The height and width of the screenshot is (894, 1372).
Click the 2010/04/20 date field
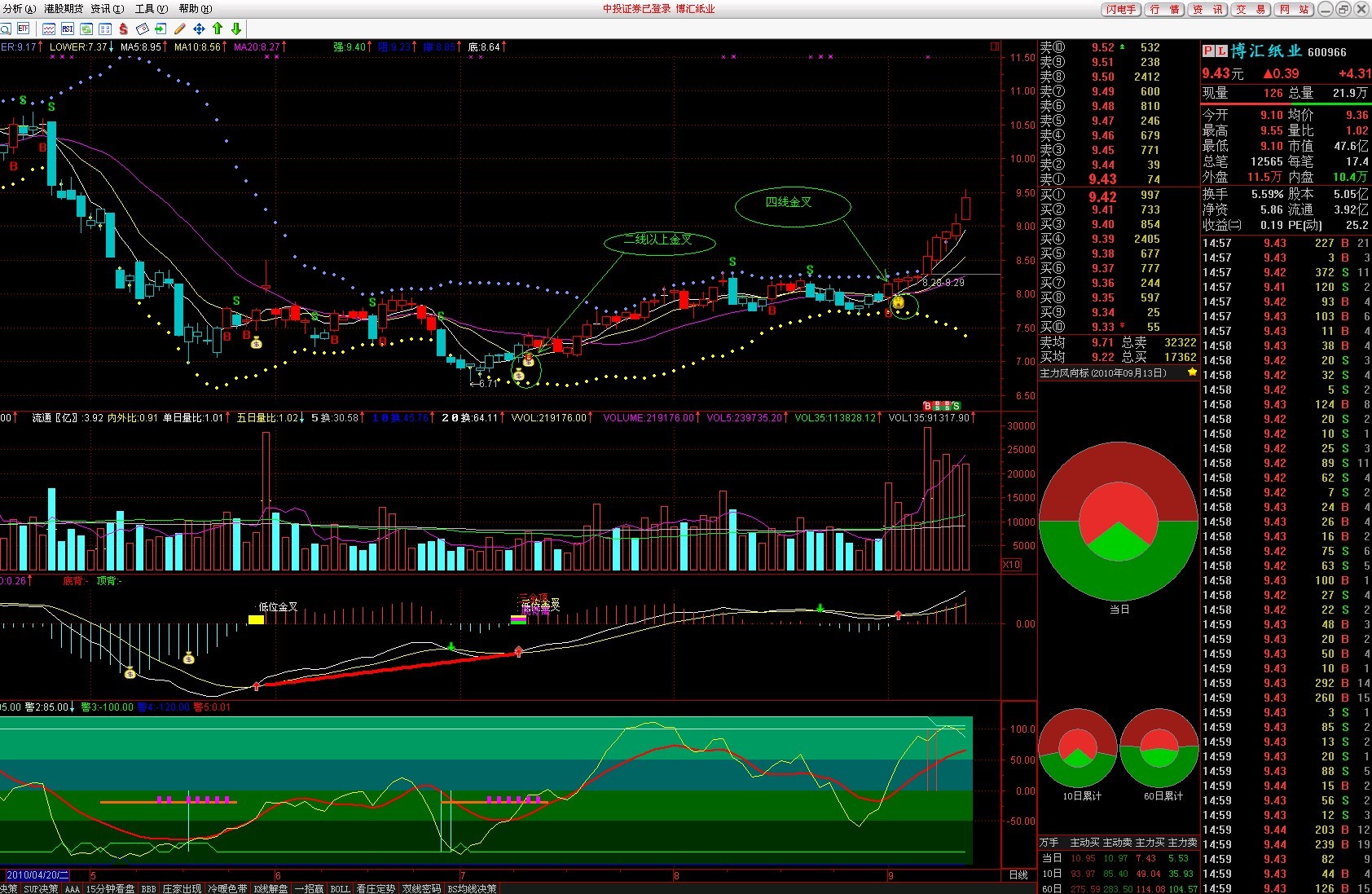[37, 875]
